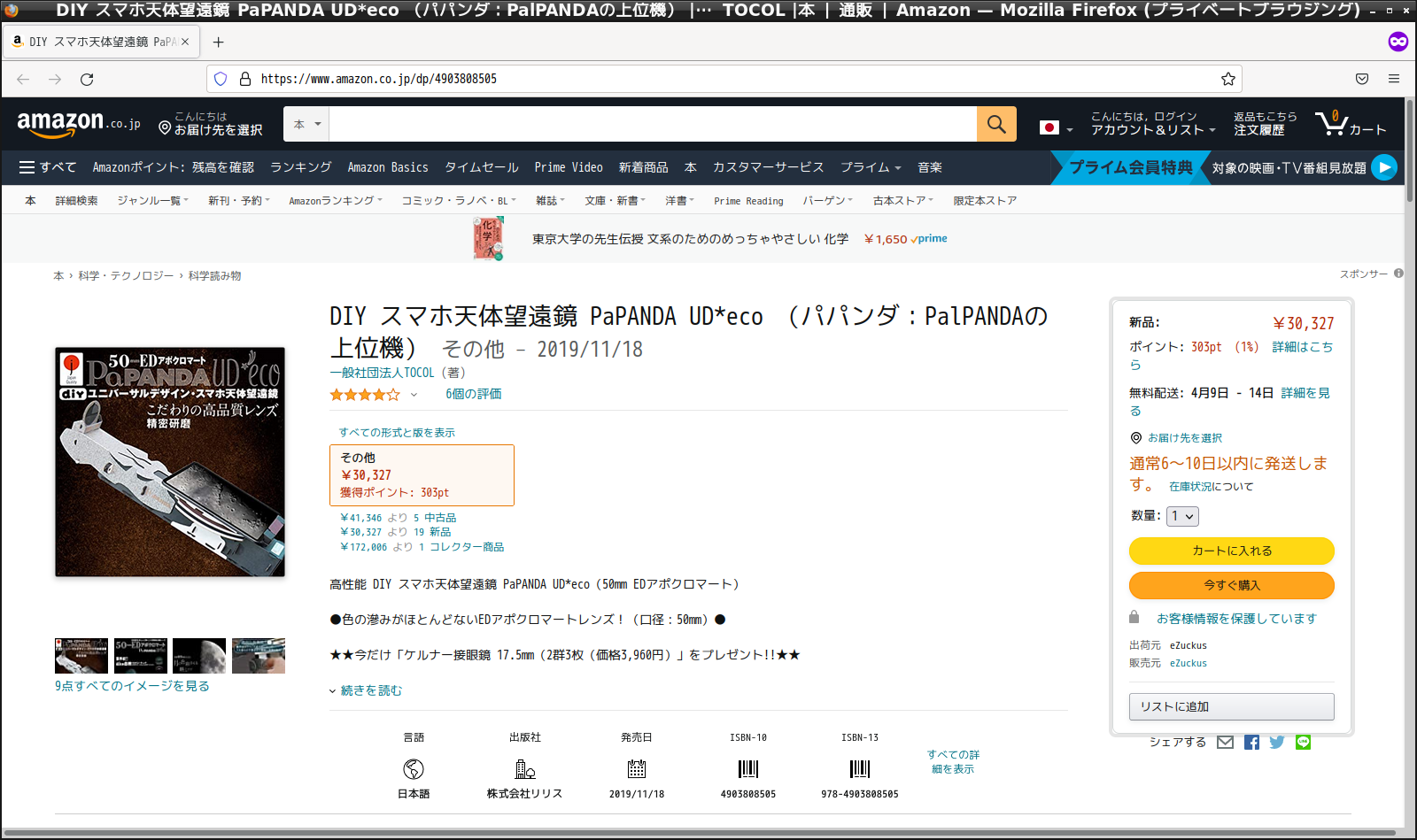Open ランキング in the nav bar
This screenshot has height=840, width=1417.
[301, 167]
